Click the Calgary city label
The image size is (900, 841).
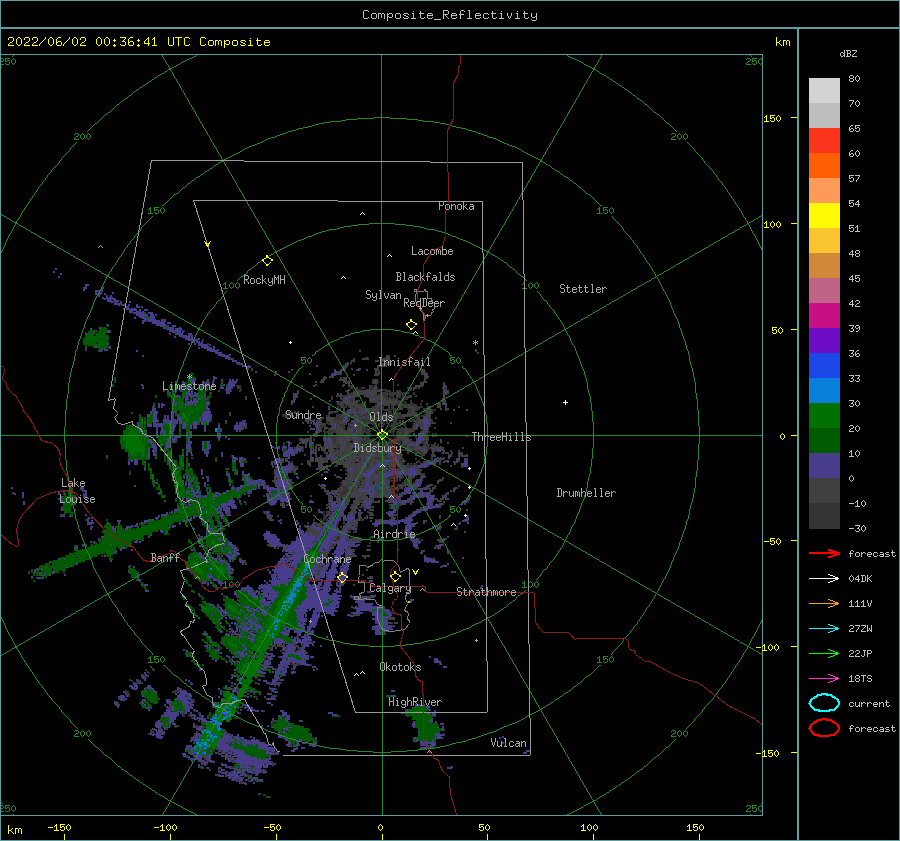click(x=390, y=588)
